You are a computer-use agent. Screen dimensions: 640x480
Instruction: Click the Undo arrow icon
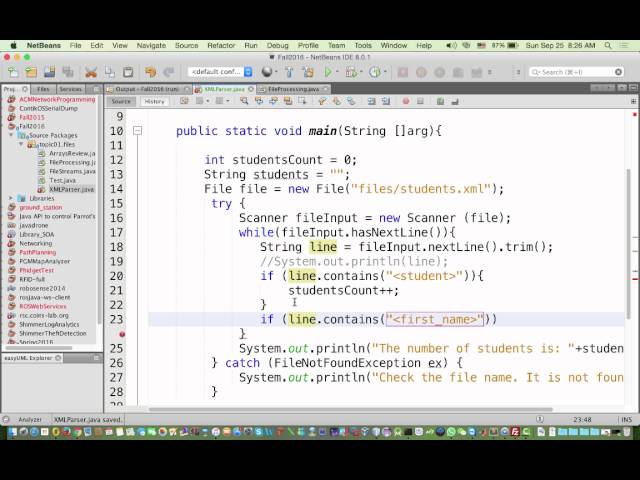click(150, 72)
